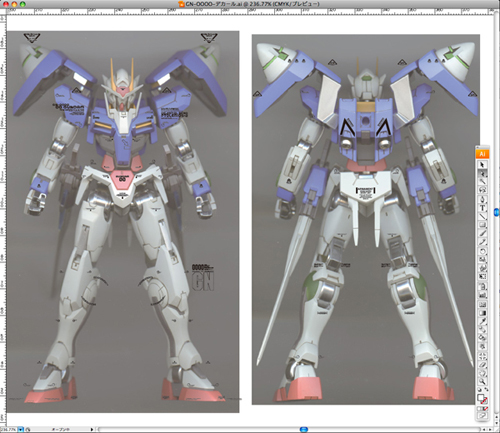Click the scroll left arrow button
Viewport: 500px width, 433px height.
(484, 429)
